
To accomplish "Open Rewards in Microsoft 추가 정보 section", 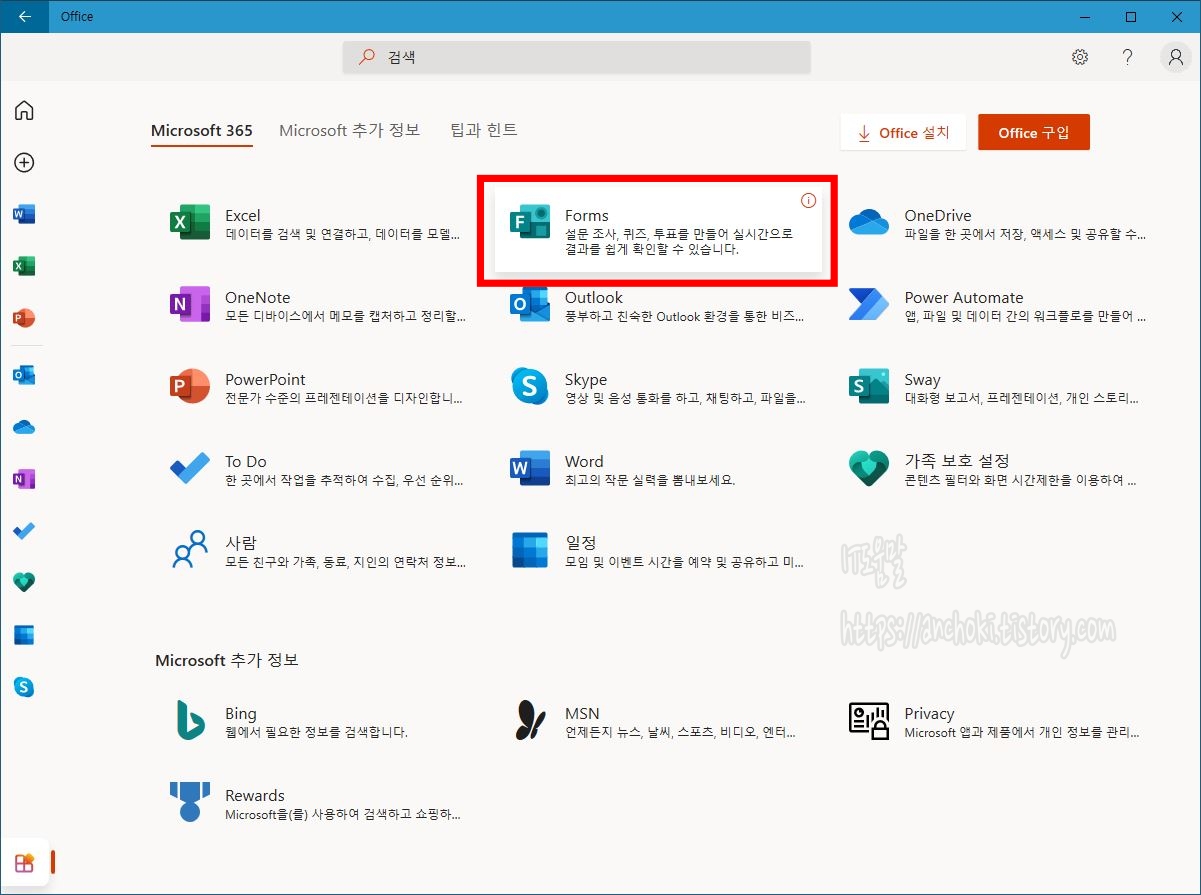I will coord(316,803).
